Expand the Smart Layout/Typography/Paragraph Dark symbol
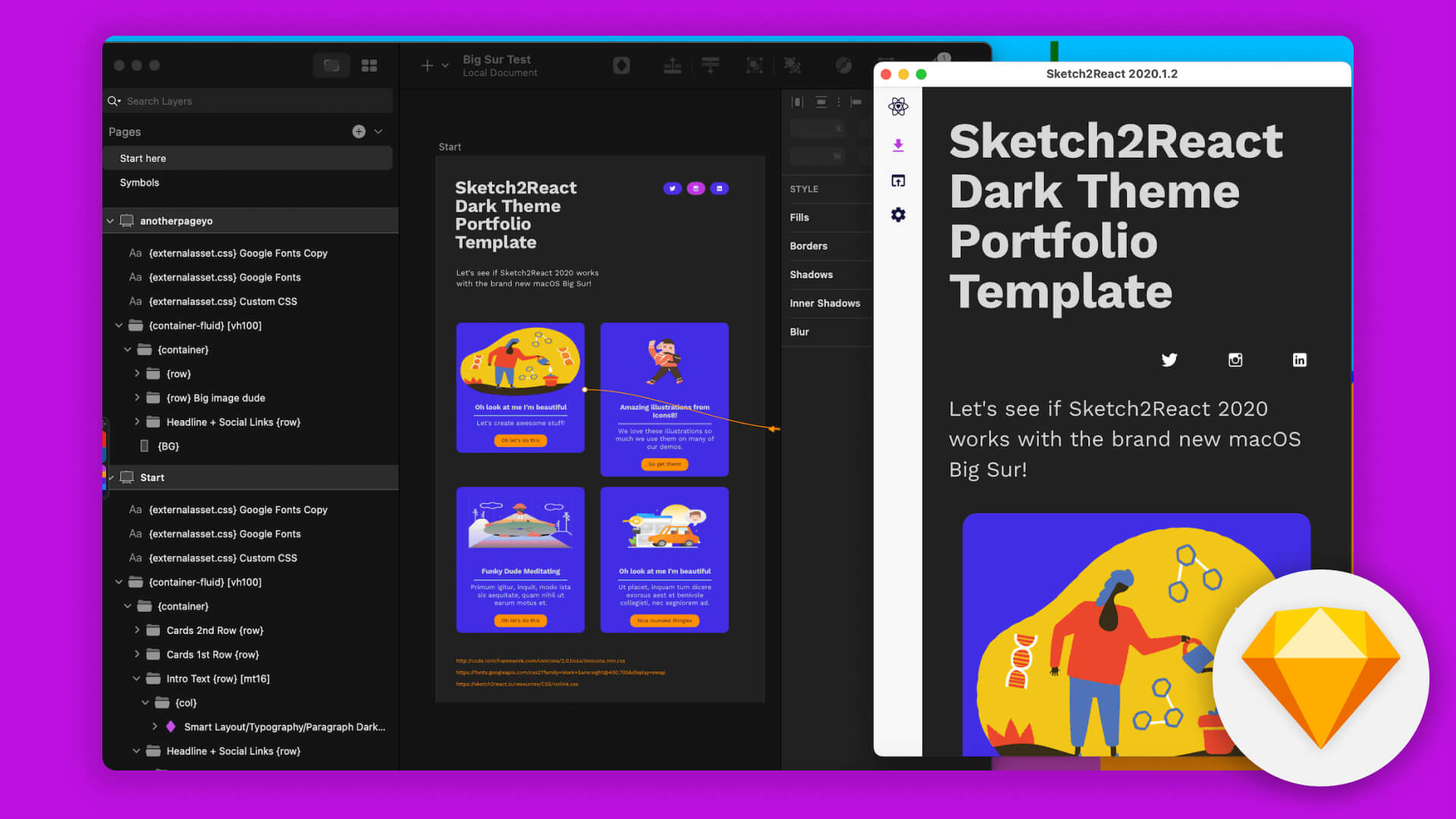 (155, 726)
